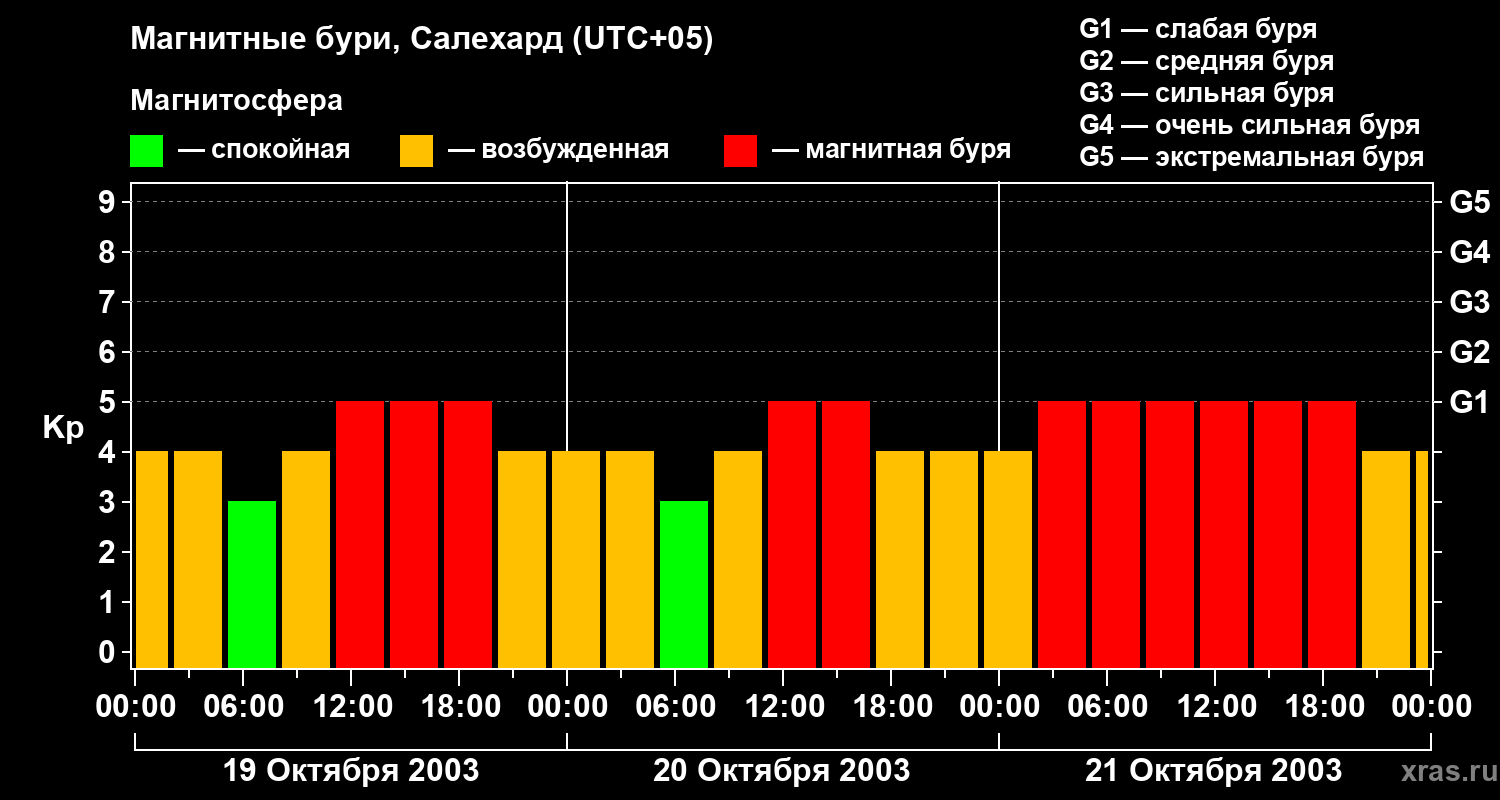Click the red «магнитная буря» legend swatch

tap(741, 151)
